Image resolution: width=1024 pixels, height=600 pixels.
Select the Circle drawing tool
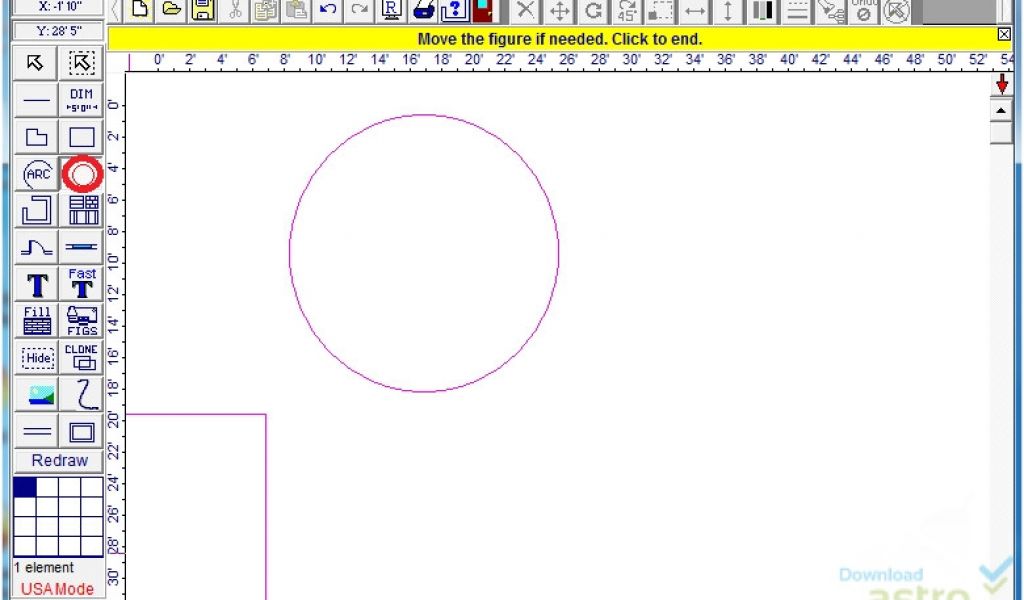(82, 174)
